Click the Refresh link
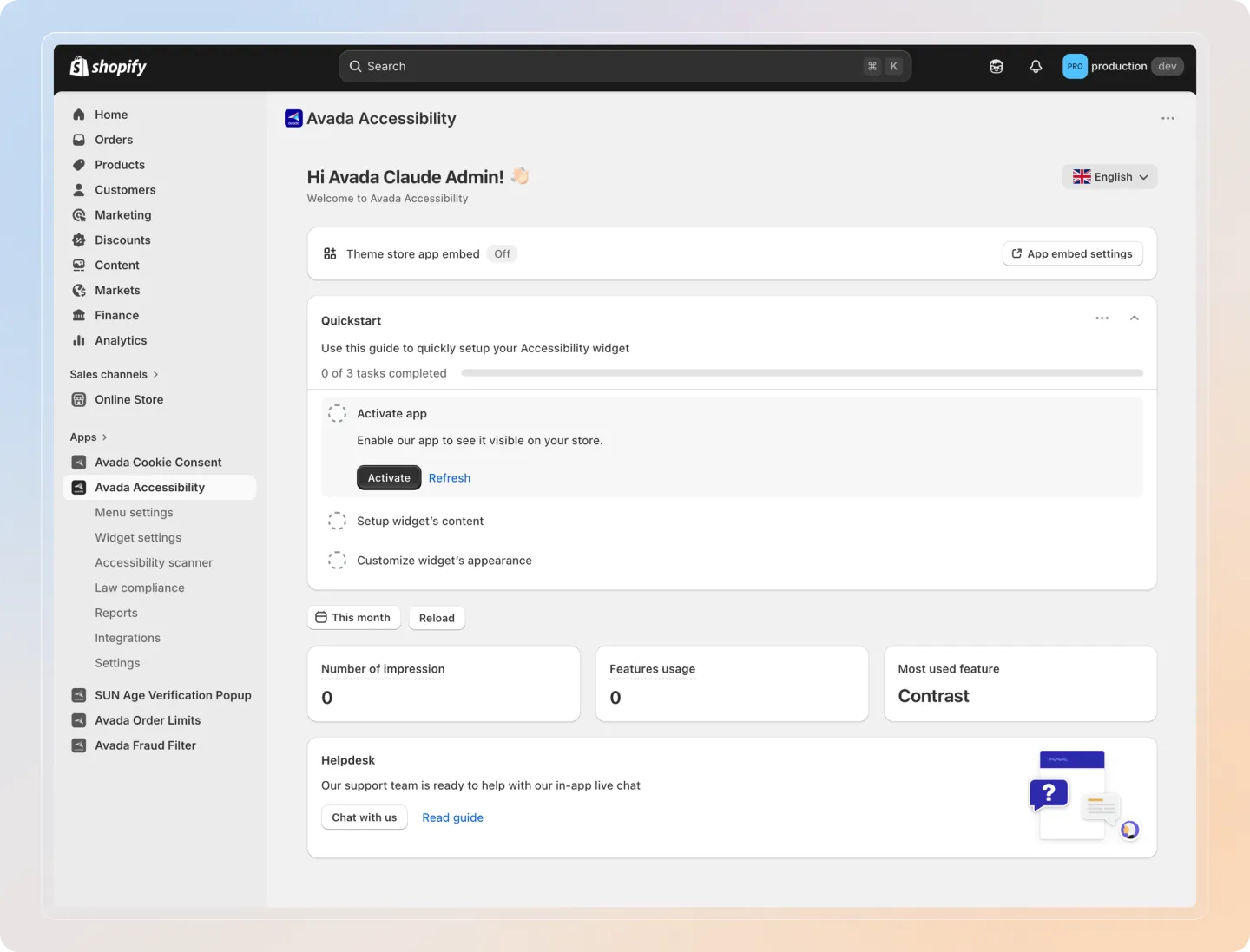This screenshot has width=1250, height=952. [450, 478]
